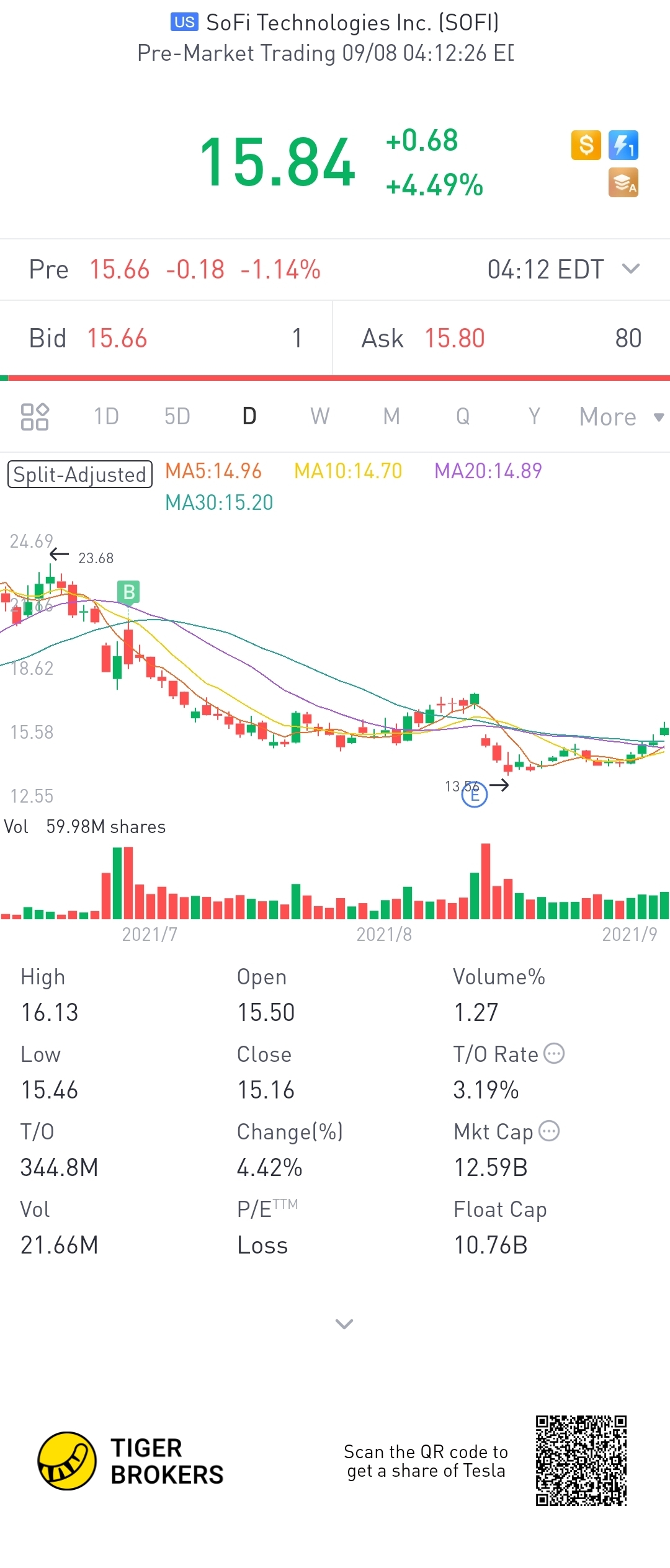
Task: Expand the pre-market time chevron
Action: click(631, 269)
